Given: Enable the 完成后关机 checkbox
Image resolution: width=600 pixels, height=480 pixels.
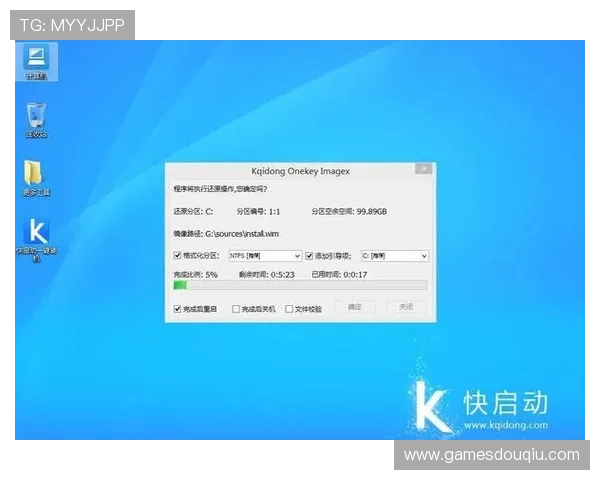Looking at the screenshot, I should pos(236,309).
